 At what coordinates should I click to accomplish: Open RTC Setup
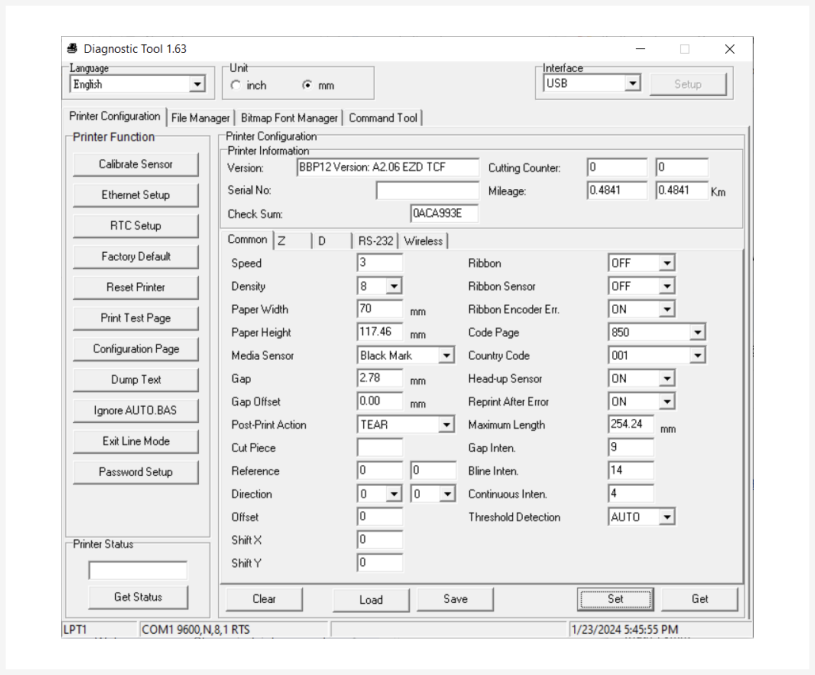136,226
